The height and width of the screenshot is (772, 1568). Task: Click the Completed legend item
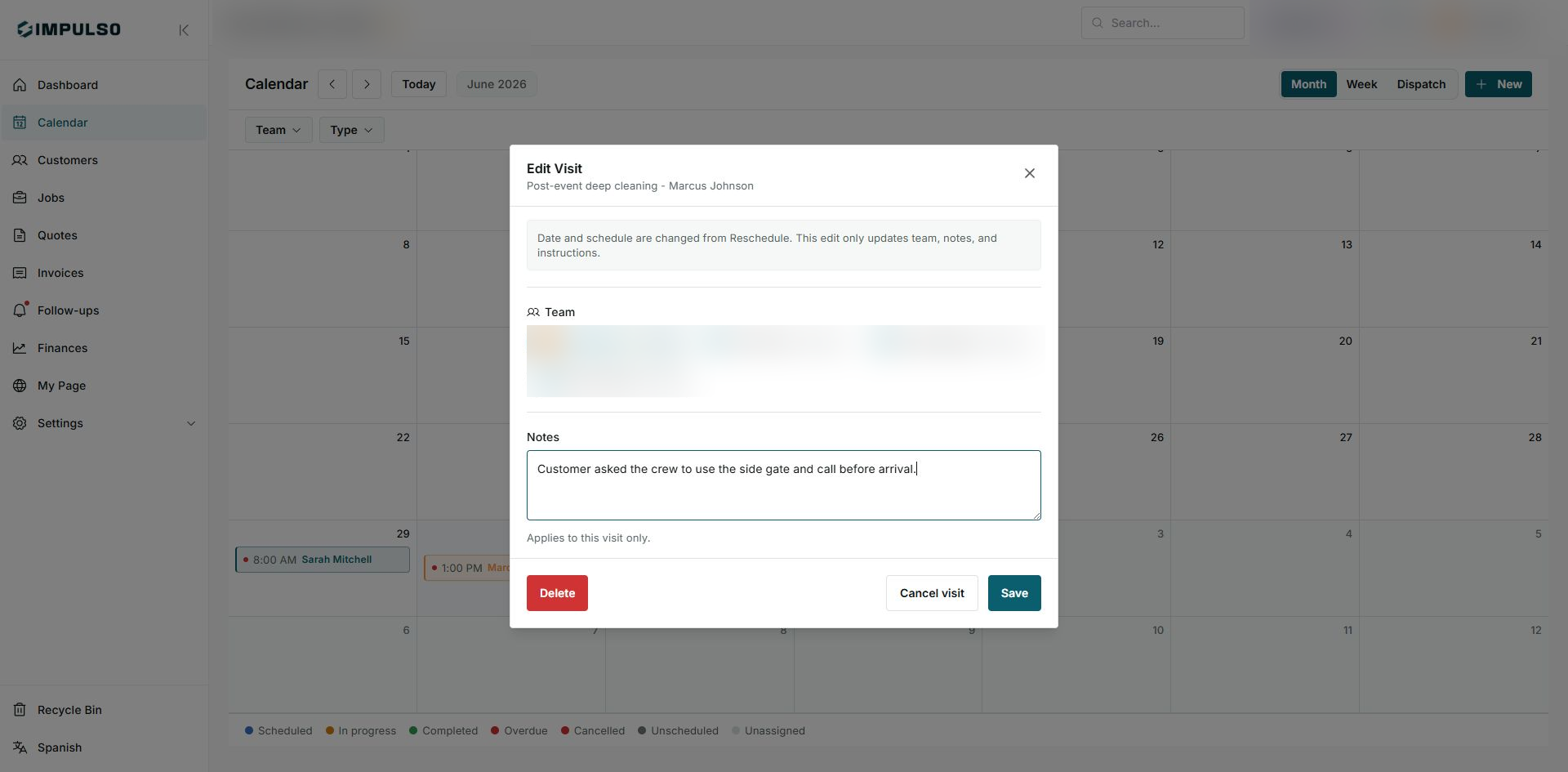443,731
